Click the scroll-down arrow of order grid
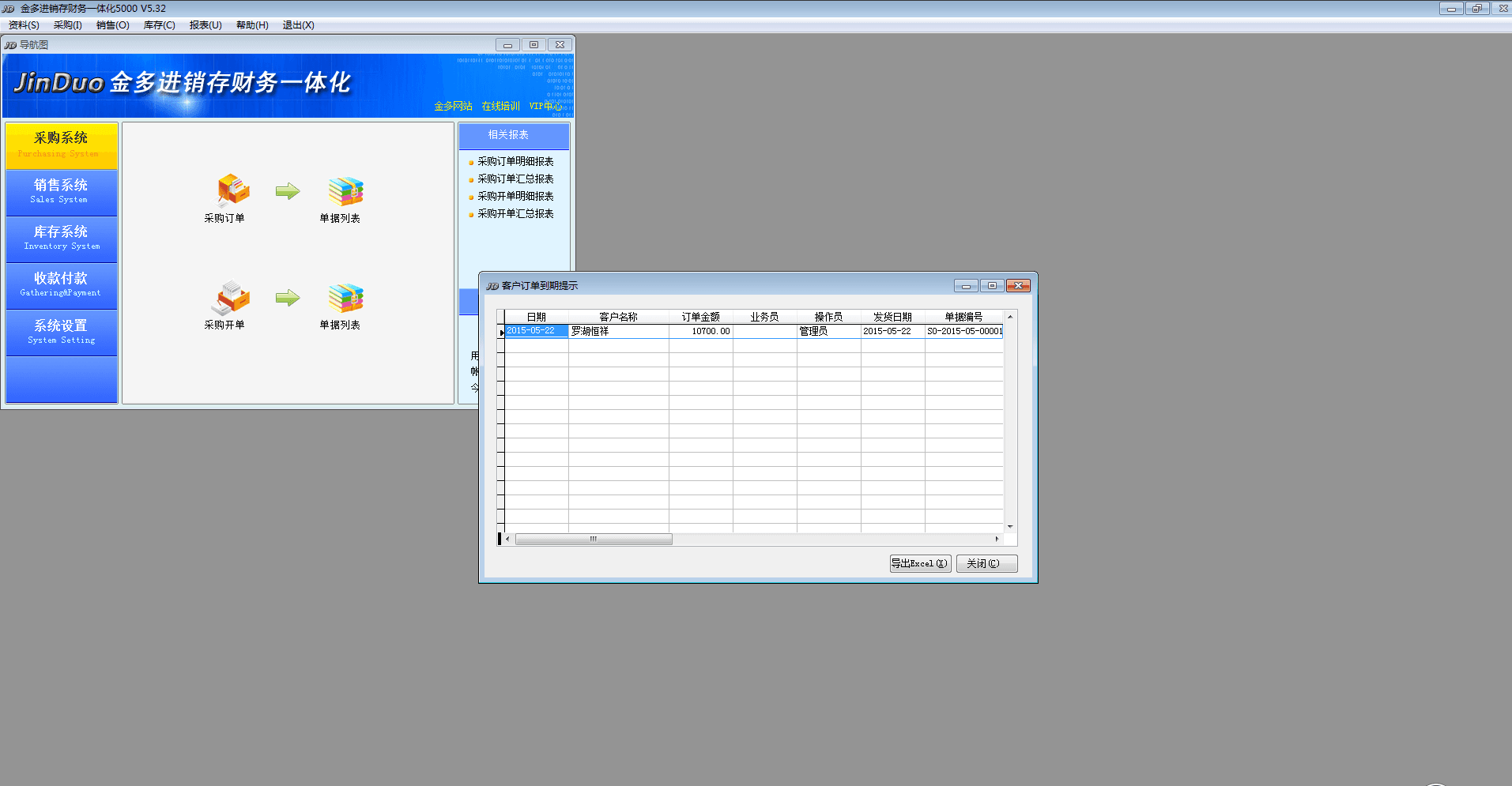 1009,527
